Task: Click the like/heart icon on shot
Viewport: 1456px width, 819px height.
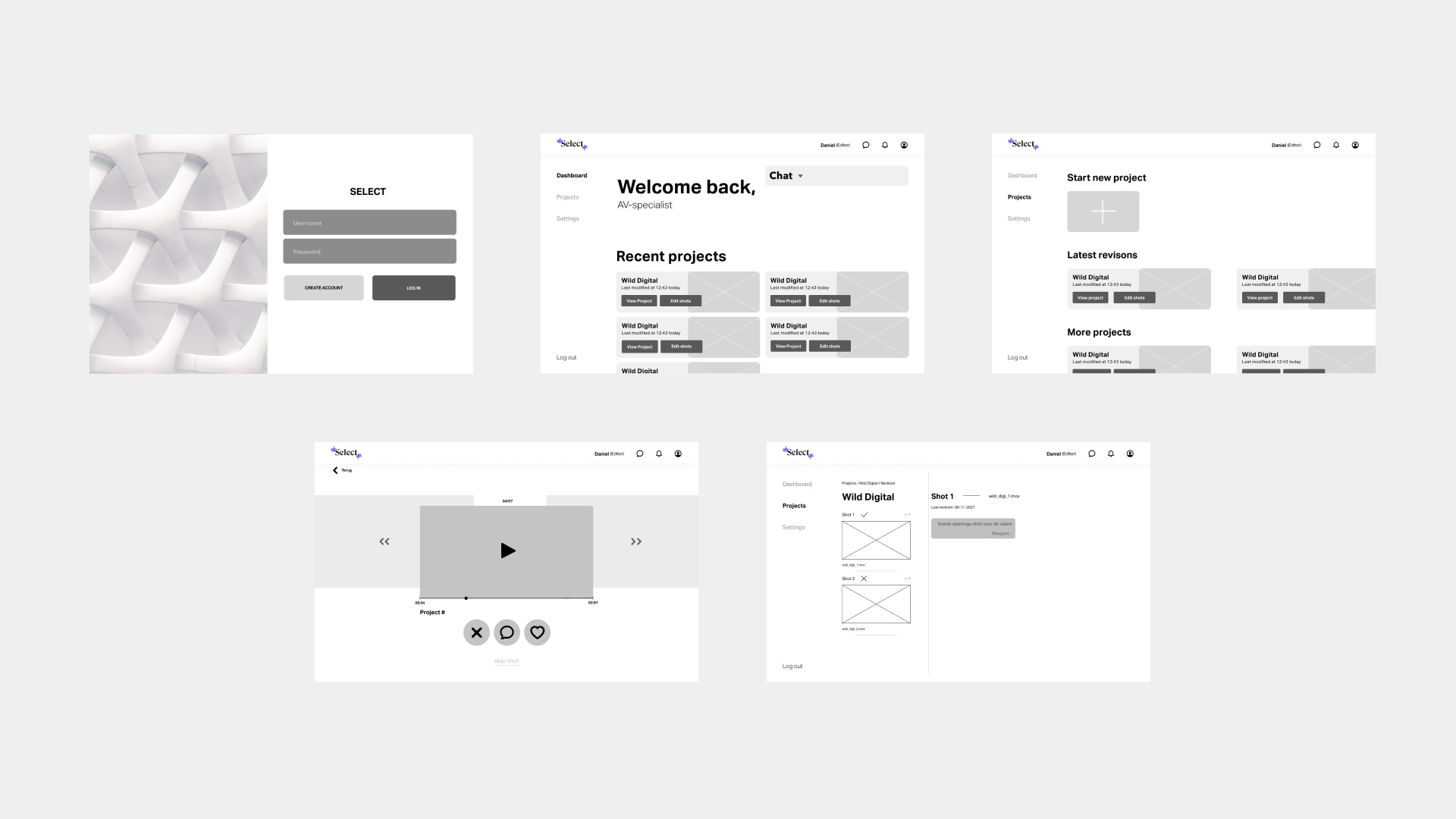Action: coord(536,631)
